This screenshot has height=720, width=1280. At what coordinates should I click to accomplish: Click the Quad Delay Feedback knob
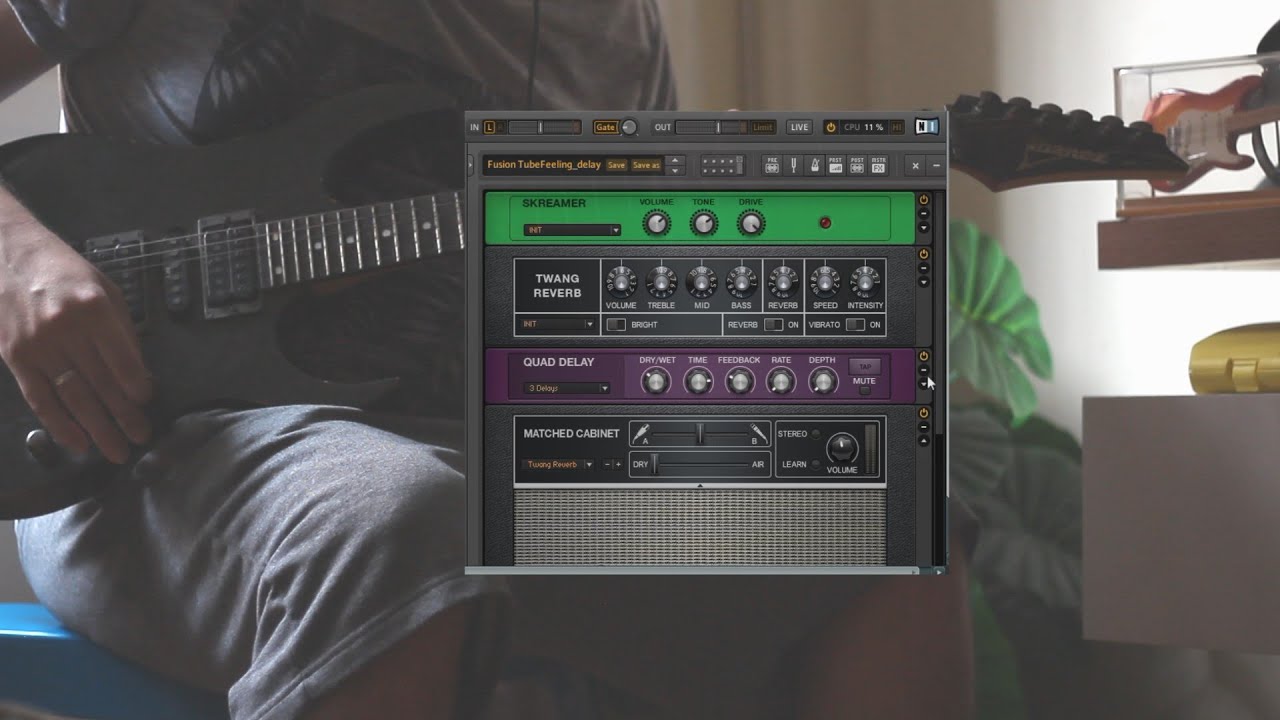pyautogui.click(x=739, y=380)
